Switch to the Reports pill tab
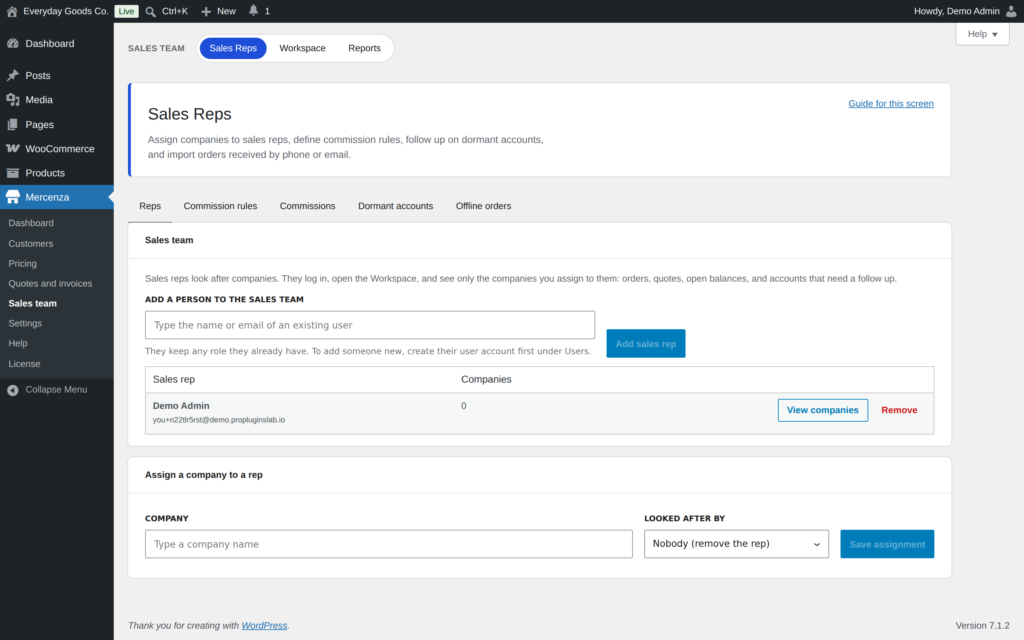Image resolution: width=1024 pixels, height=640 pixels. [364, 48]
